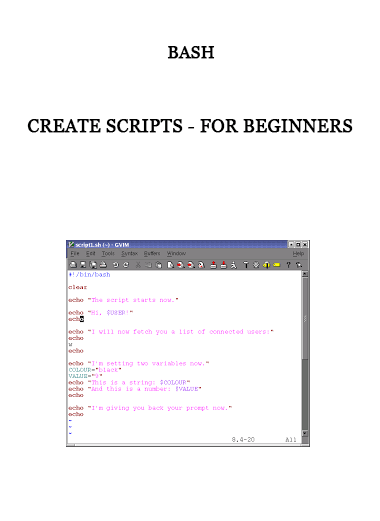Click the "I'm setting two variables now." line
This screenshot has height=521, width=380.
[139, 364]
